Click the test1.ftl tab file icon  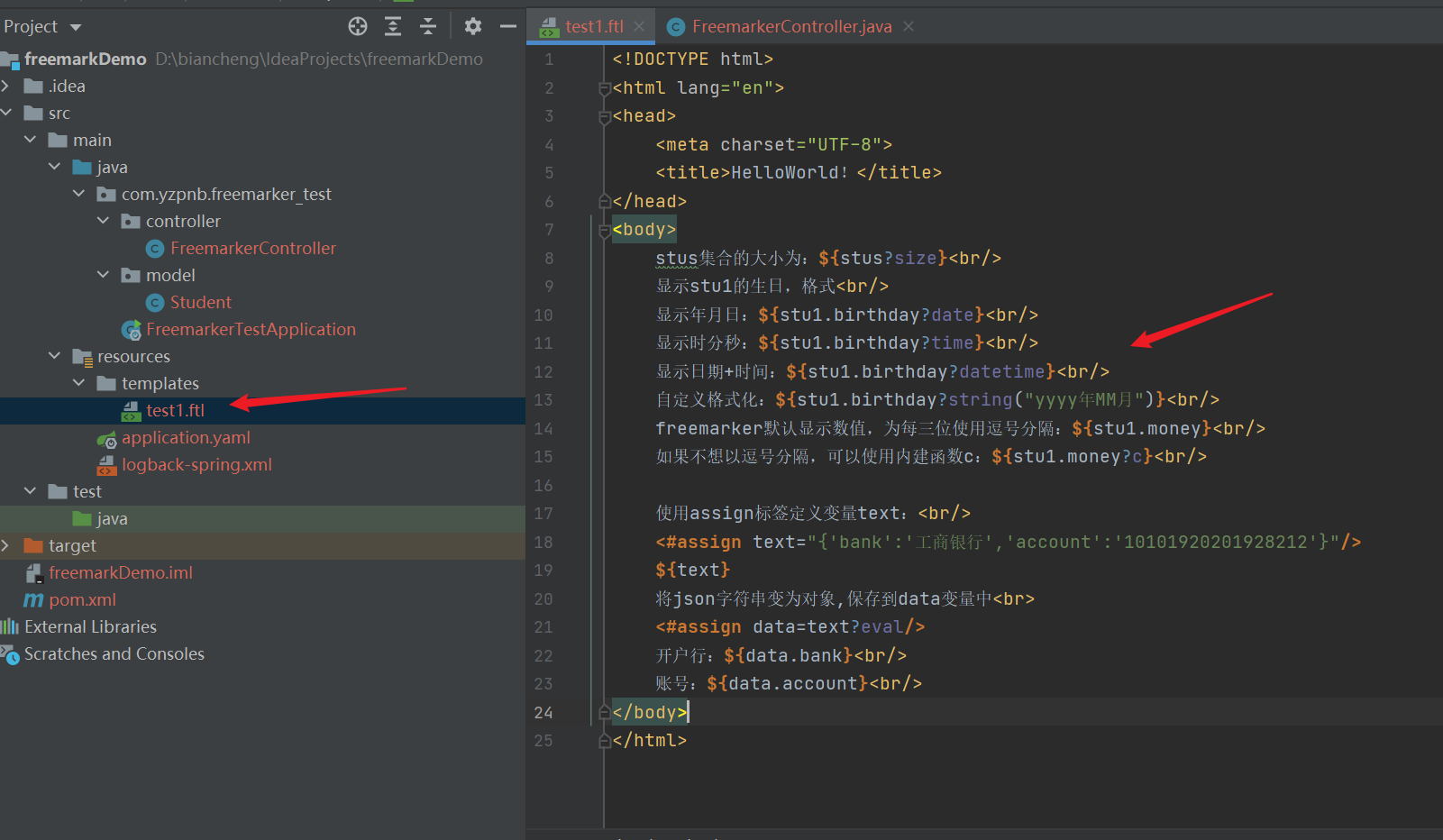pyautogui.click(x=549, y=27)
